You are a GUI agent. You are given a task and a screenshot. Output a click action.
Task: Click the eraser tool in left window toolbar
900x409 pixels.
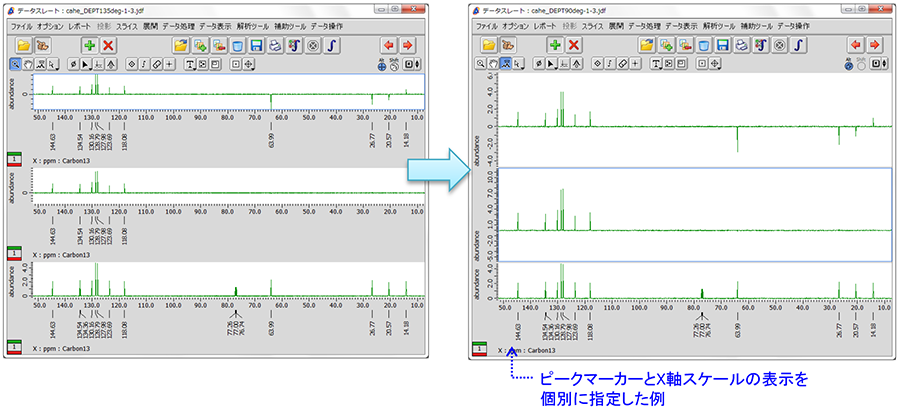point(157,64)
